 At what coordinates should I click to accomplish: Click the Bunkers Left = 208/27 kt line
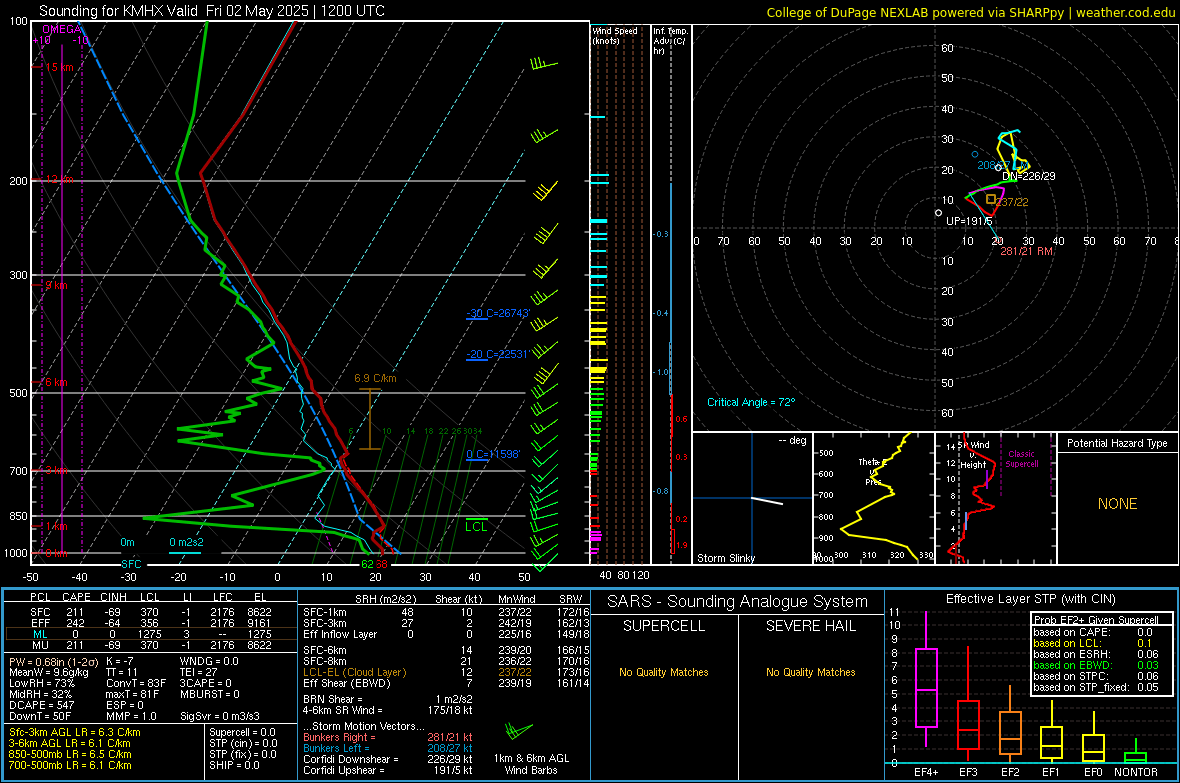point(388,748)
